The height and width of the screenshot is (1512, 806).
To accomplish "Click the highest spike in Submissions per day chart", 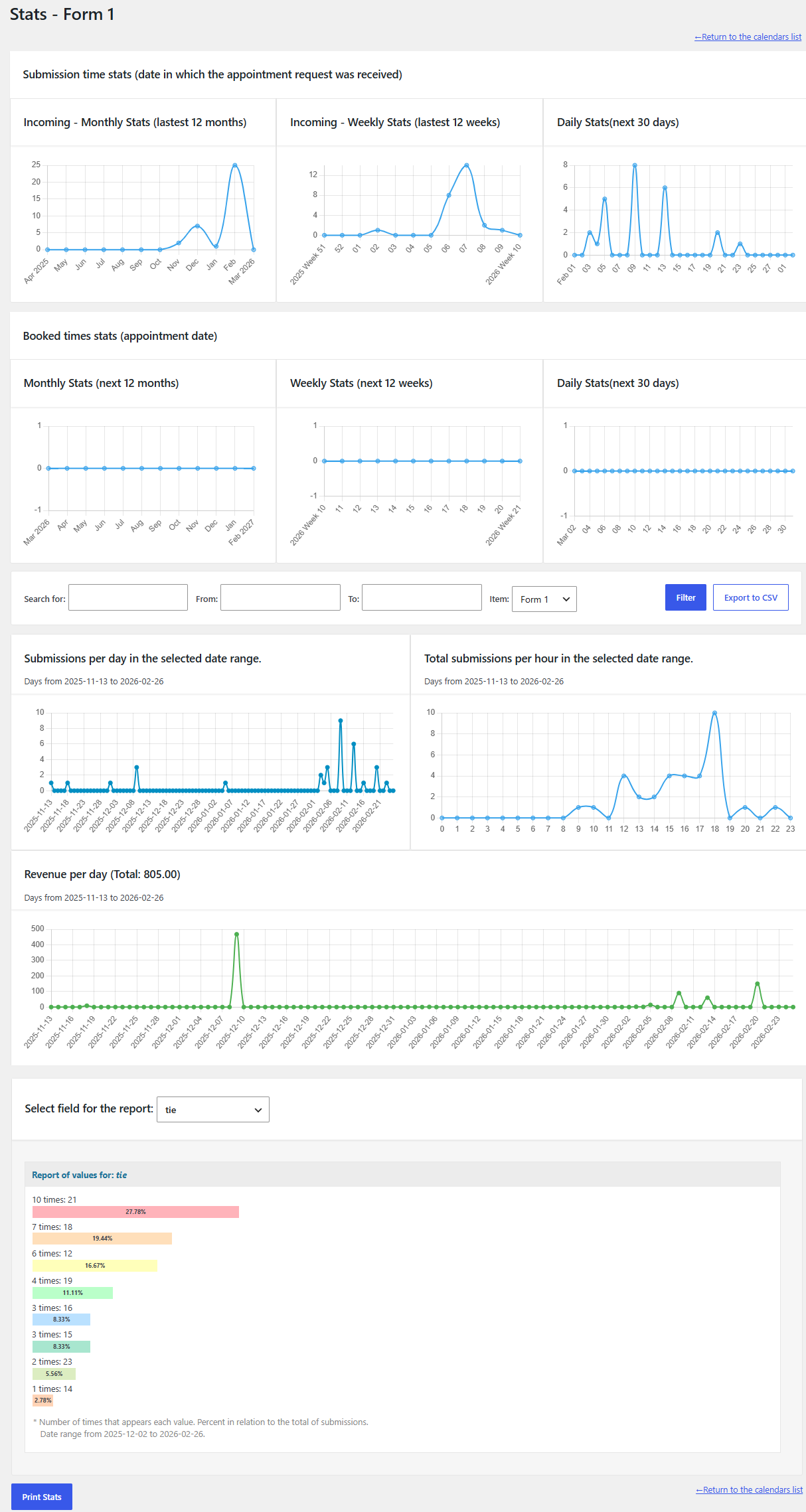I will pyautogui.click(x=341, y=720).
